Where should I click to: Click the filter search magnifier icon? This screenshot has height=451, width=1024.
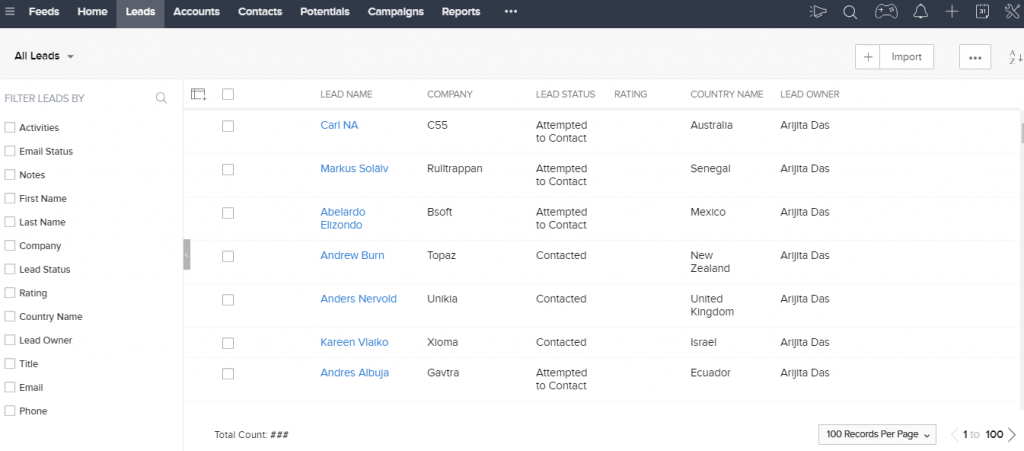tap(161, 99)
